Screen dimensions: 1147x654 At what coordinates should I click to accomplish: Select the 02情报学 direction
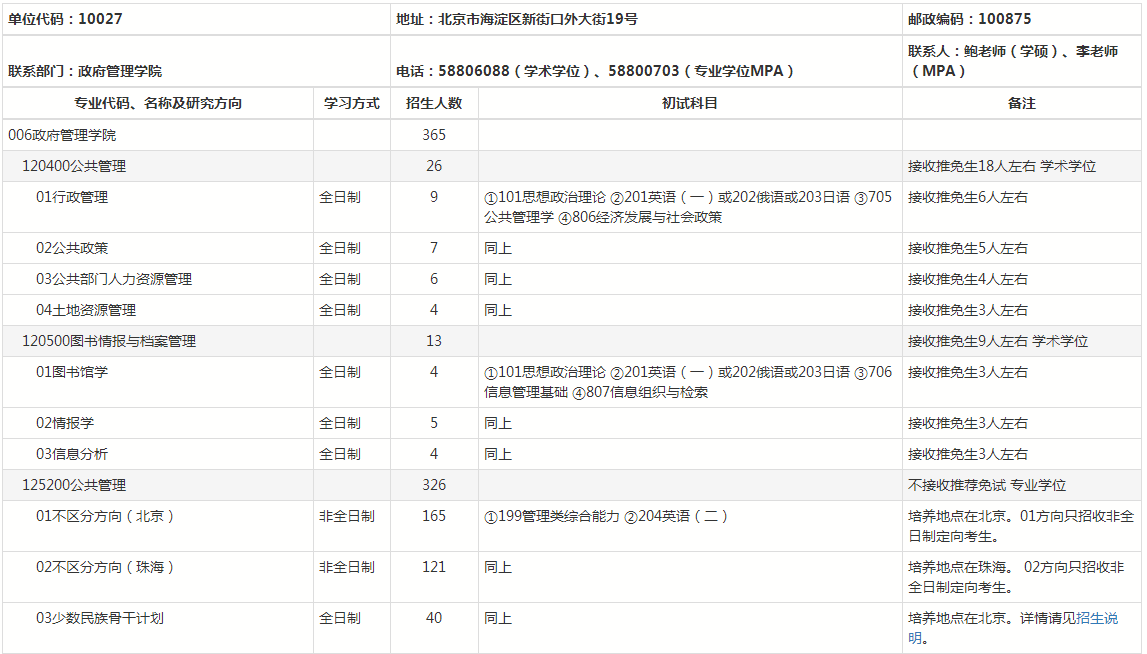(65, 423)
